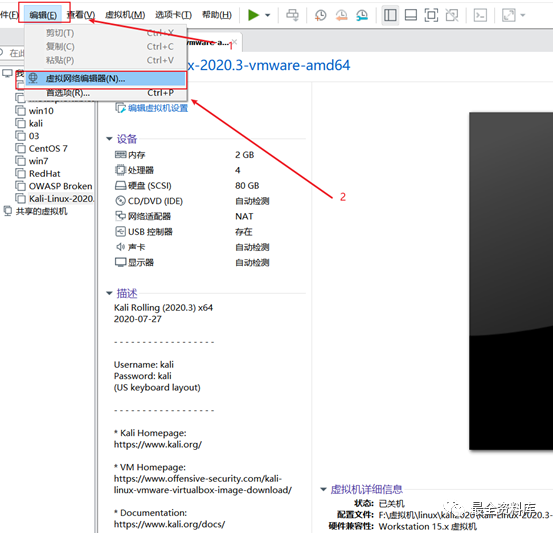Close the Kali vmware tab

point(235,42)
